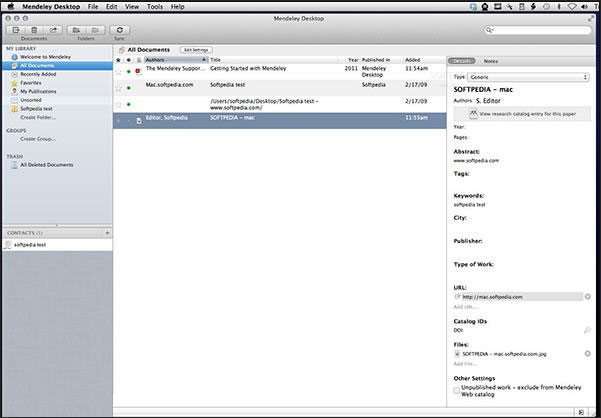
Task: Remove the URL with its circular delete icon
Action: click(x=588, y=297)
